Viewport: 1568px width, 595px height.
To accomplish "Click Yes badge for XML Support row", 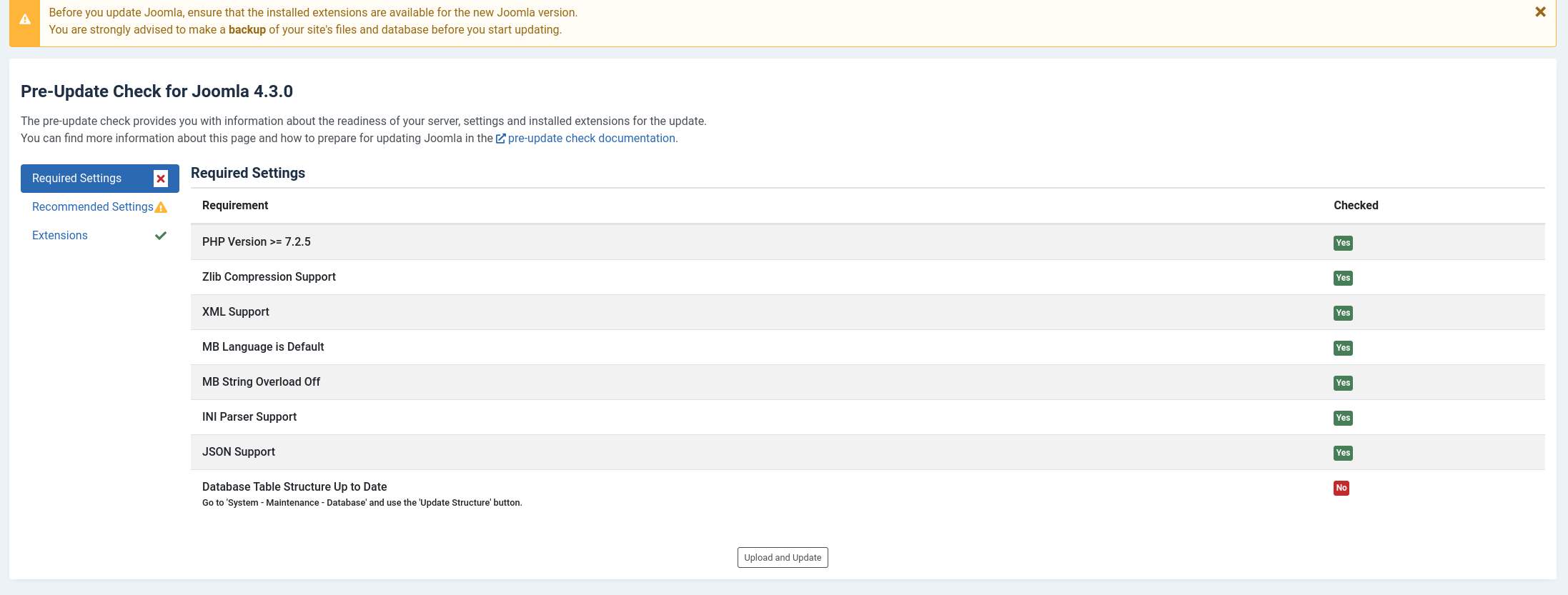I will click(1343, 313).
